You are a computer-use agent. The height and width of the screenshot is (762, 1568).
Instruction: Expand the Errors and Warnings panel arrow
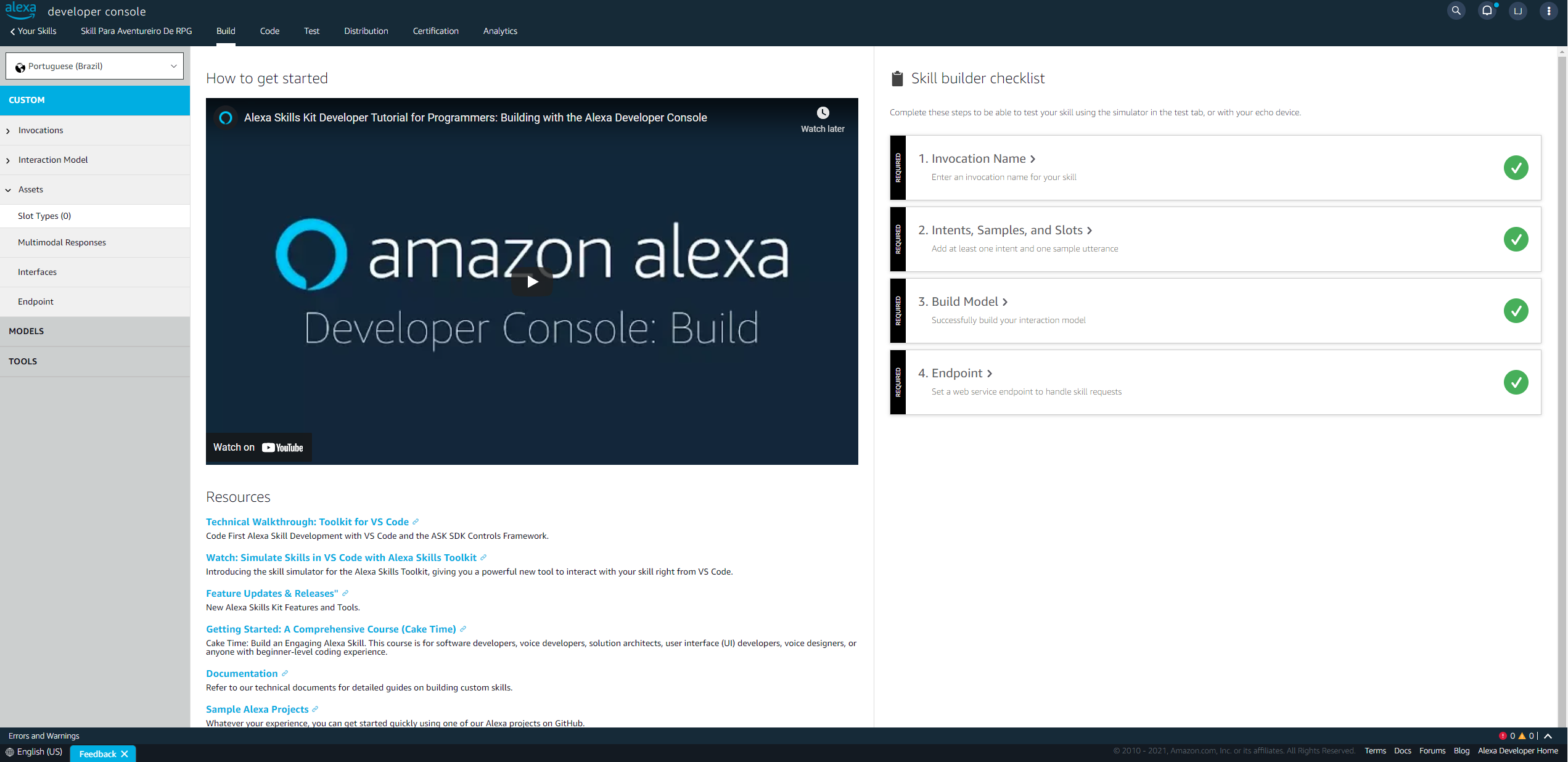[x=1548, y=735]
